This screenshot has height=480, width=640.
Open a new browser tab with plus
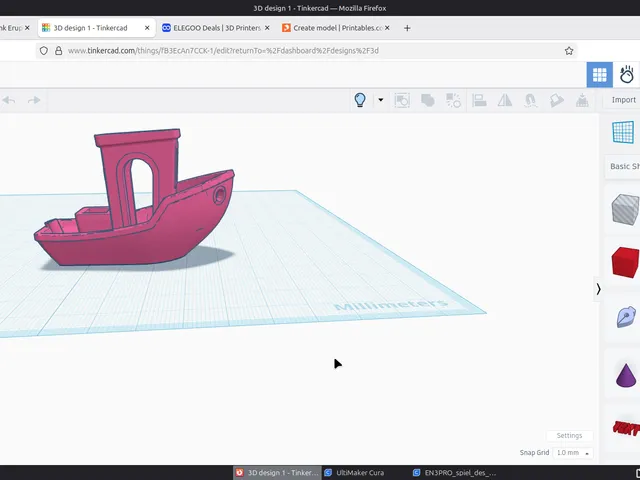[407, 28]
